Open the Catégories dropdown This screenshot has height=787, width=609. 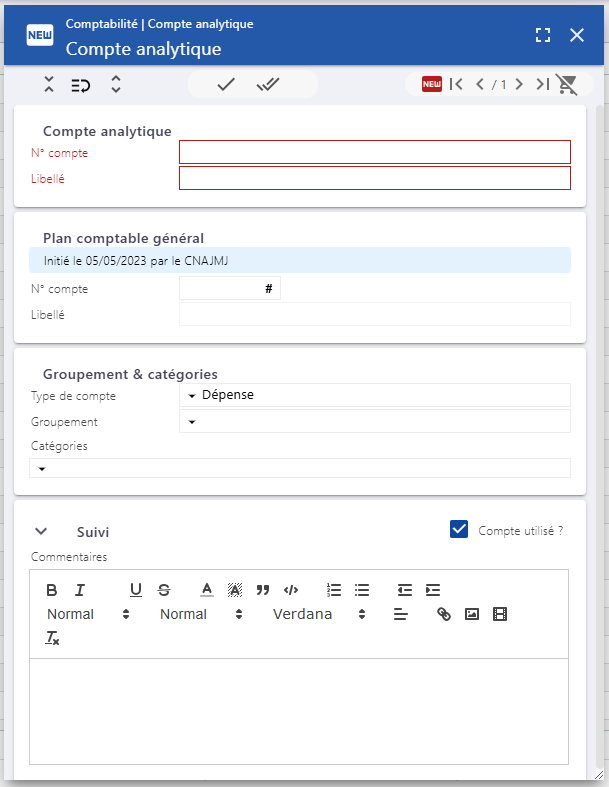pyautogui.click(x=300, y=468)
